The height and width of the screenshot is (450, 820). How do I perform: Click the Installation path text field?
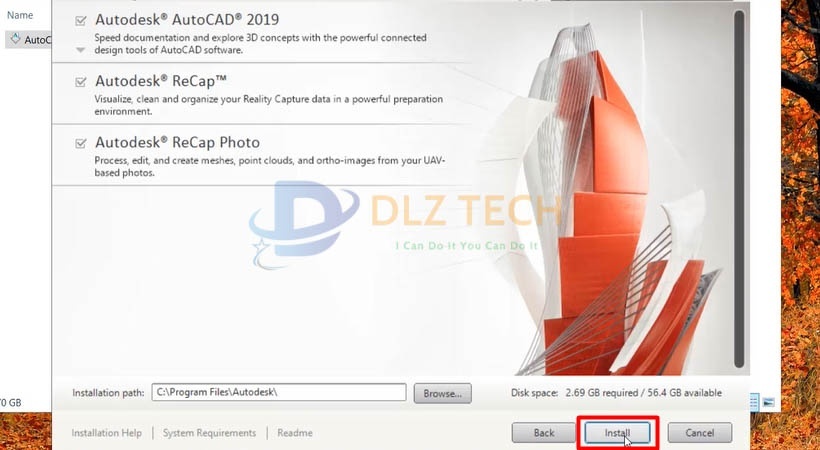point(279,392)
